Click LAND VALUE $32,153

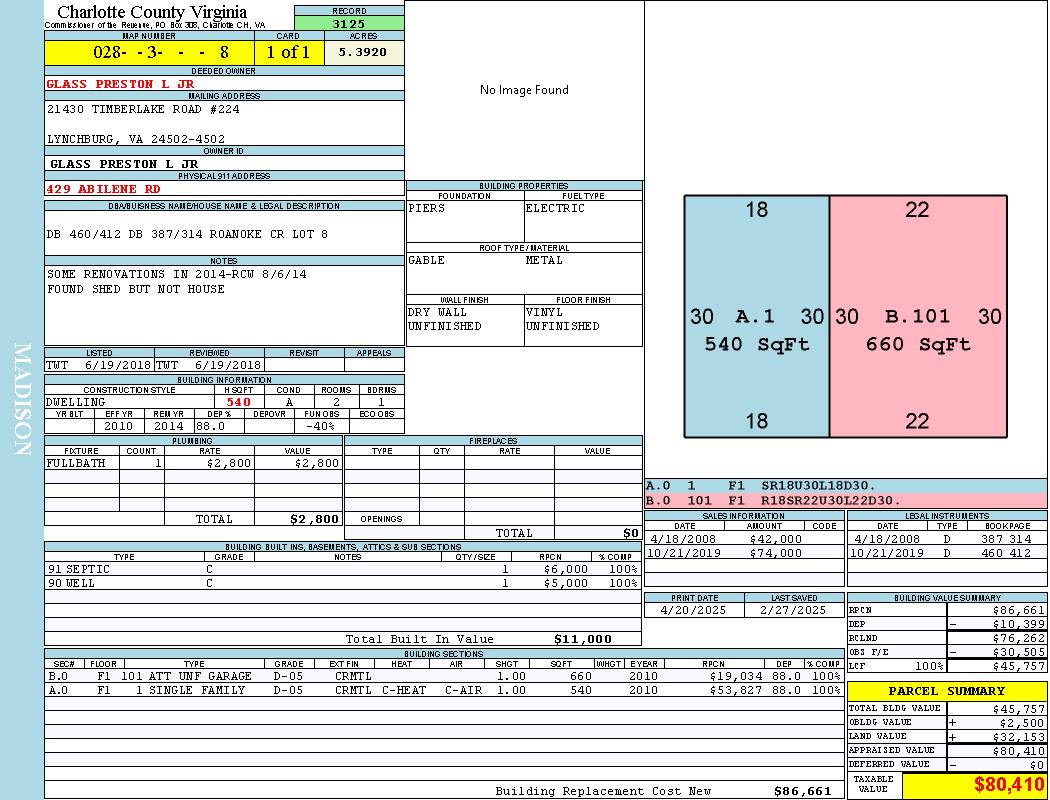point(1019,737)
